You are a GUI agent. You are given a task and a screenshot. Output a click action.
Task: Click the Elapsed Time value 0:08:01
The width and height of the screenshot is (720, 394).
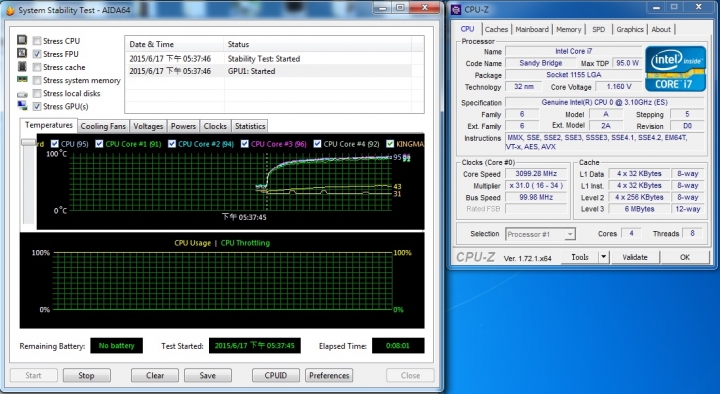pos(398,346)
